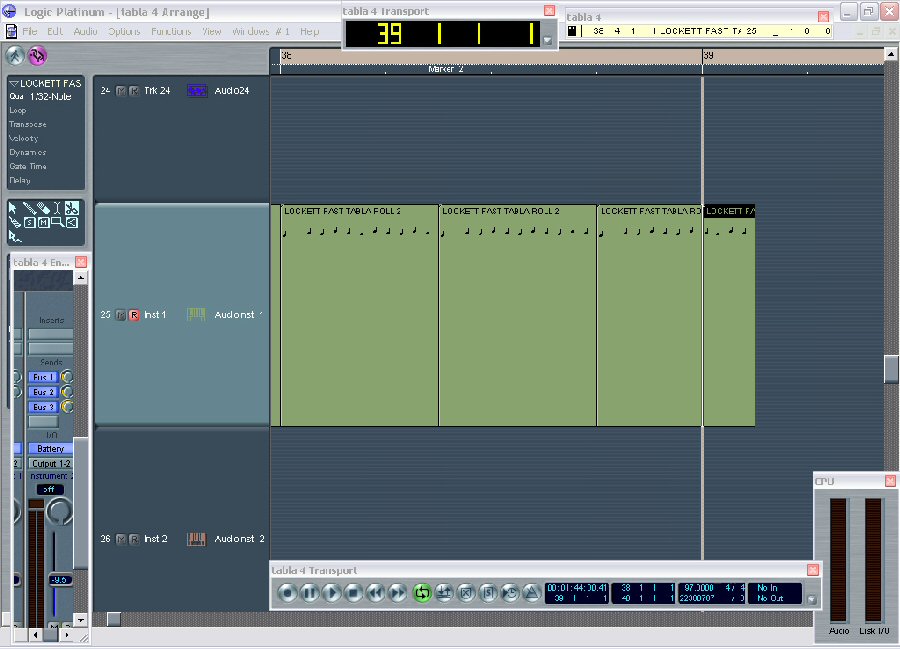This screenshot has width=900, height=649.
Task: Click the Play button in the transport bar
Action: [x=331, y=593]
